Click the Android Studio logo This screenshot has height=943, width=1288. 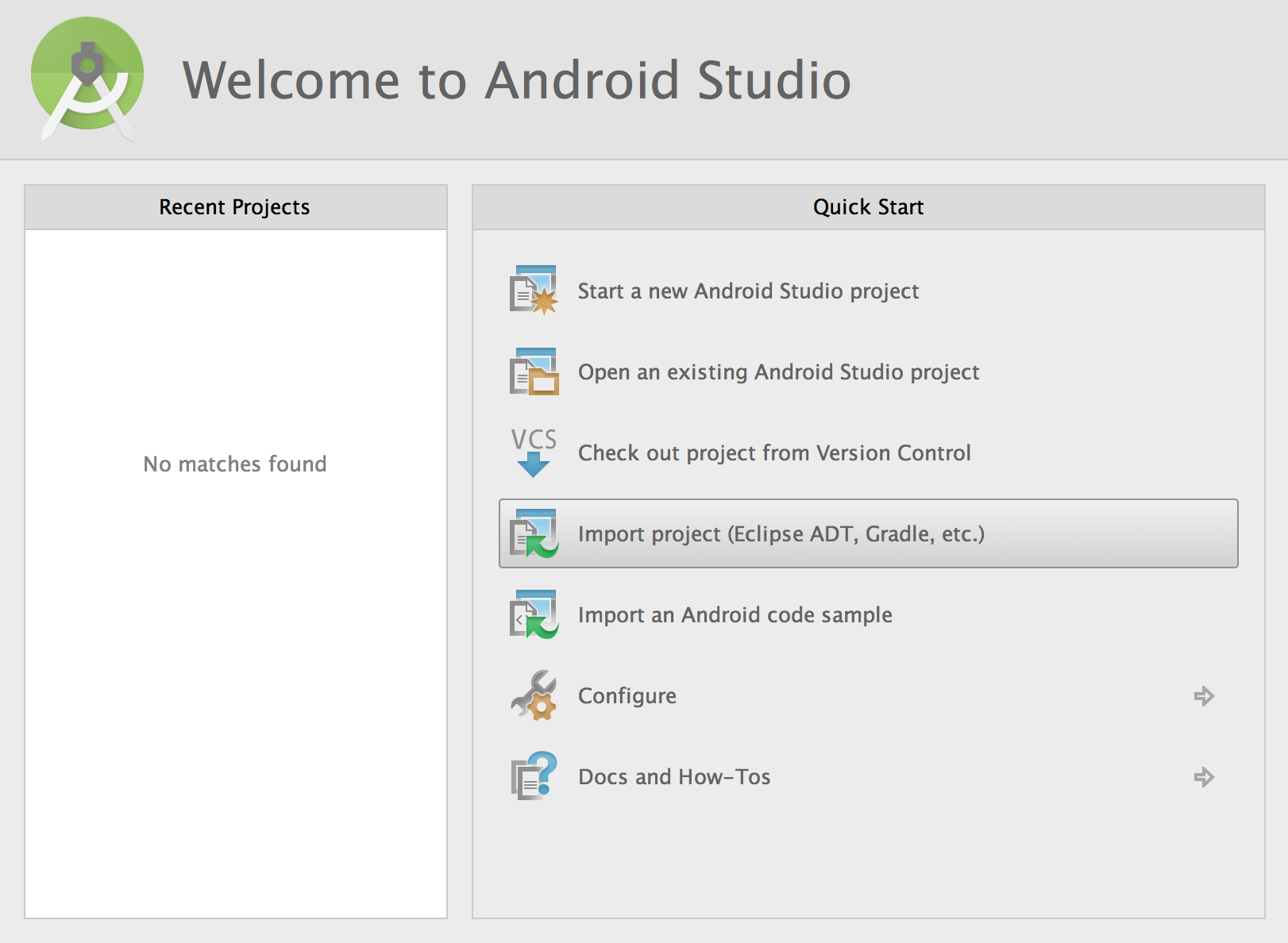(x=87, y=79)
